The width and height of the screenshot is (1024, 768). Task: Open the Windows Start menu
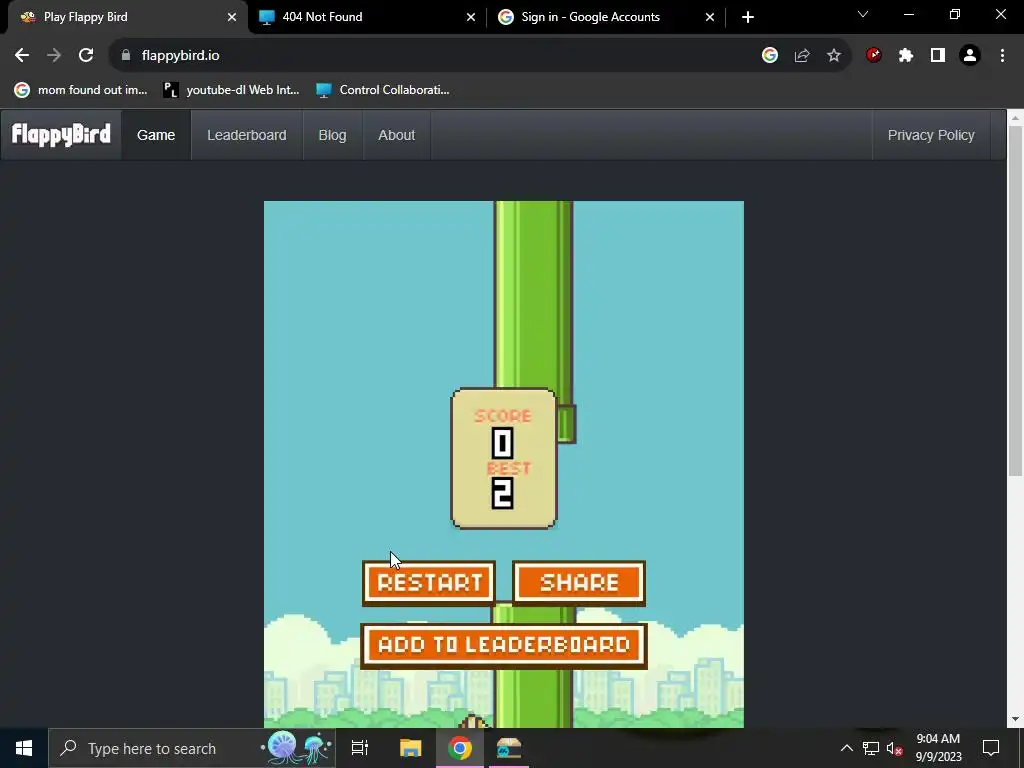(x=24, y=748)
